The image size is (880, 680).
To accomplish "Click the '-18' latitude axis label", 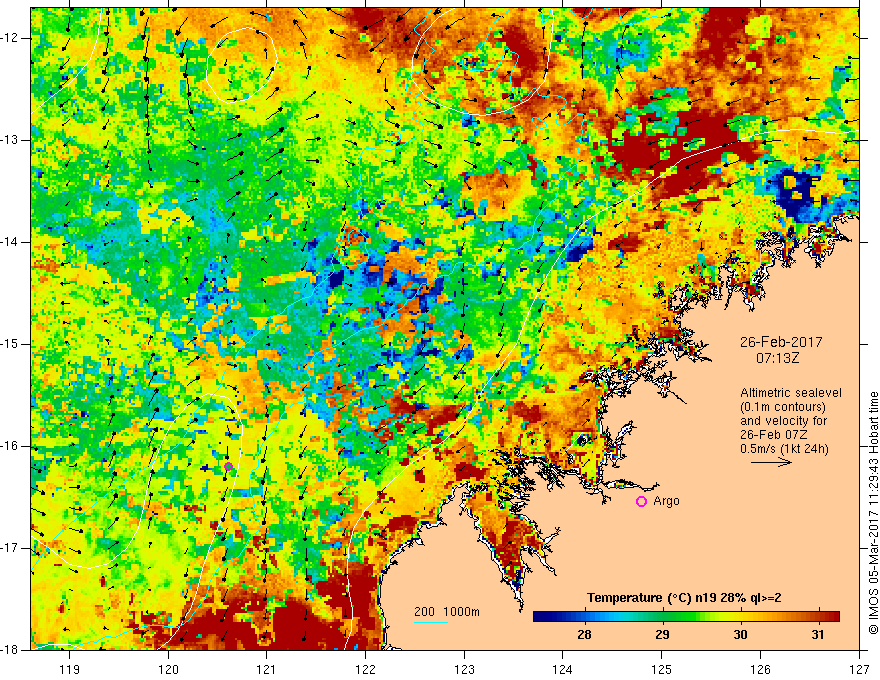I will [11, 650].
